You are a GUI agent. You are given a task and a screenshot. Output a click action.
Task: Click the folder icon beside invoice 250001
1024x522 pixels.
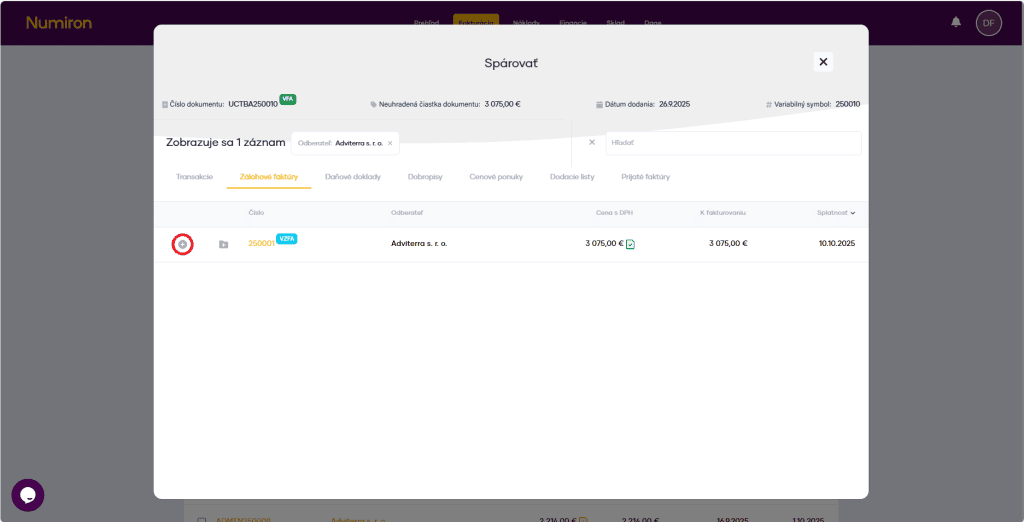[x=223, y=244]
